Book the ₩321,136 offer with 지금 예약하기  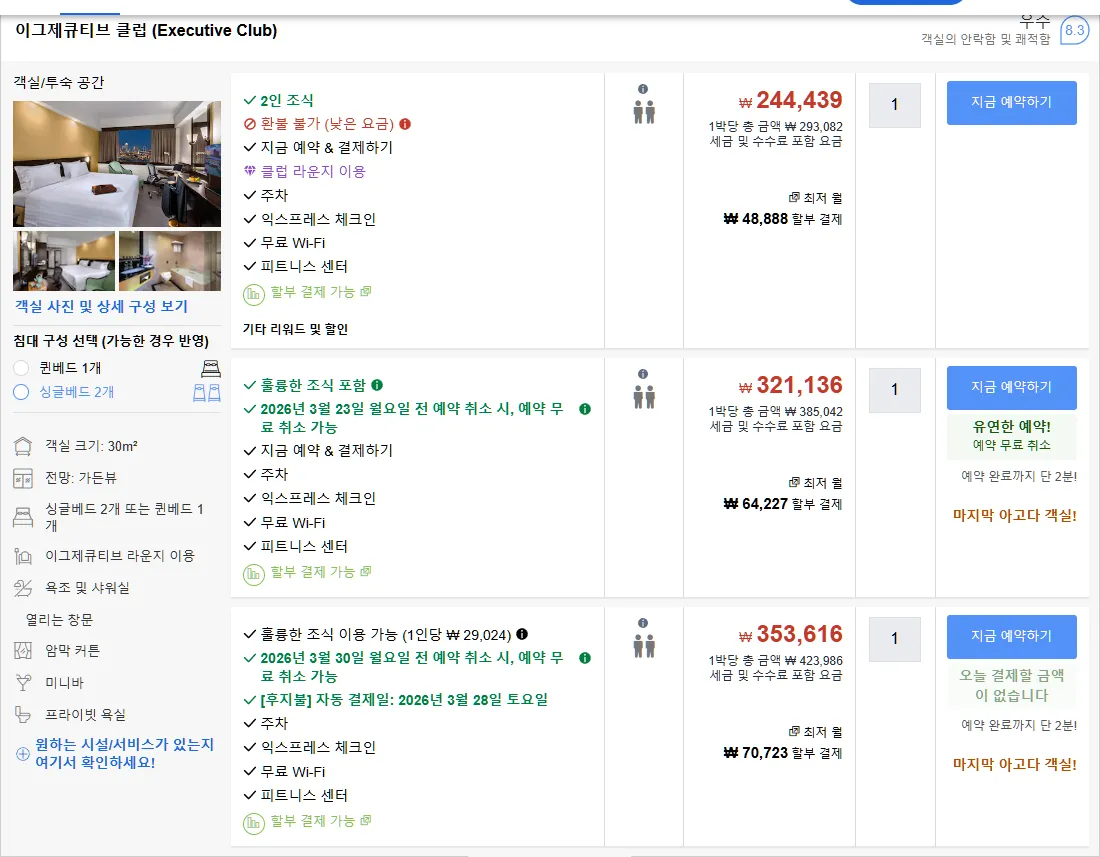(1012, 388)
